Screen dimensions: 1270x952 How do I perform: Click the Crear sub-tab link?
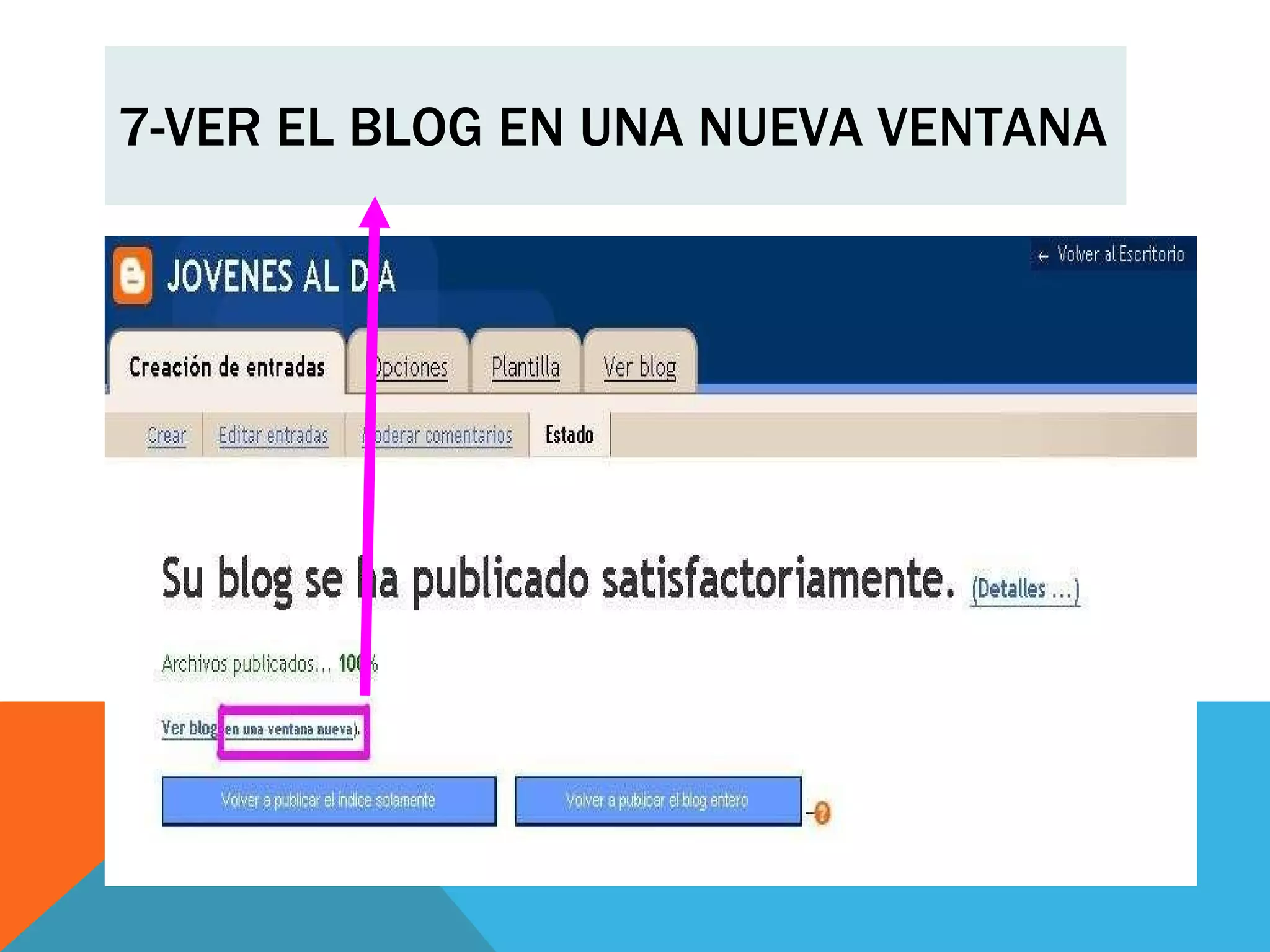[167, 435]
